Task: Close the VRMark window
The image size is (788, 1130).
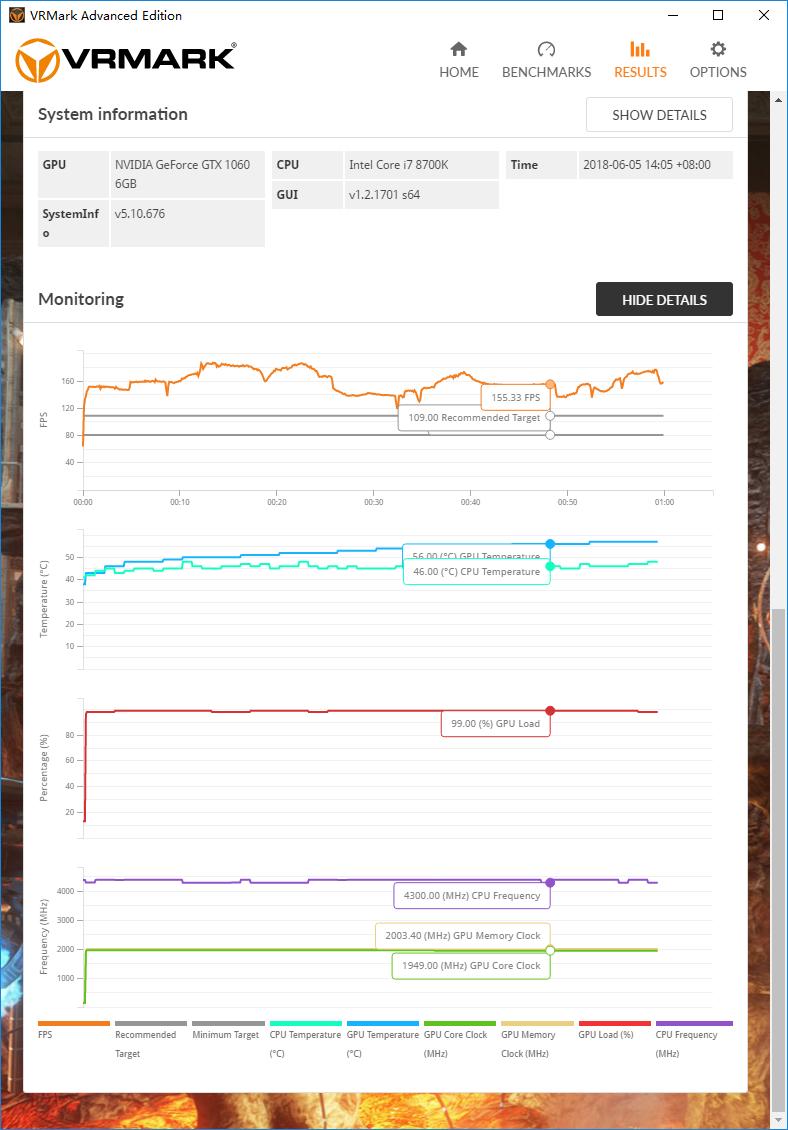Action: 763,15
